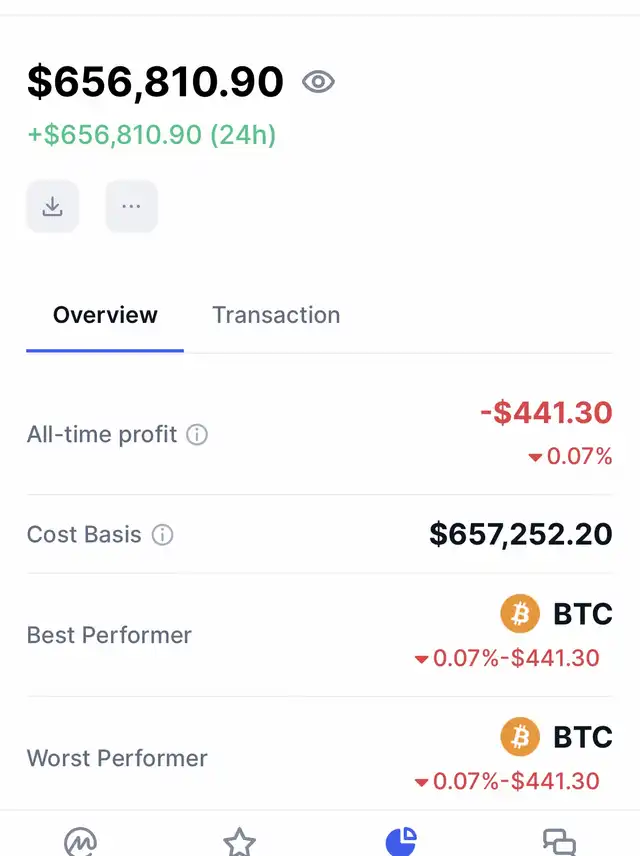The image size is (640, 856).
Task: Open the CoinMarketCap markets icon in bottom bar
Action: tap(80, 842)
